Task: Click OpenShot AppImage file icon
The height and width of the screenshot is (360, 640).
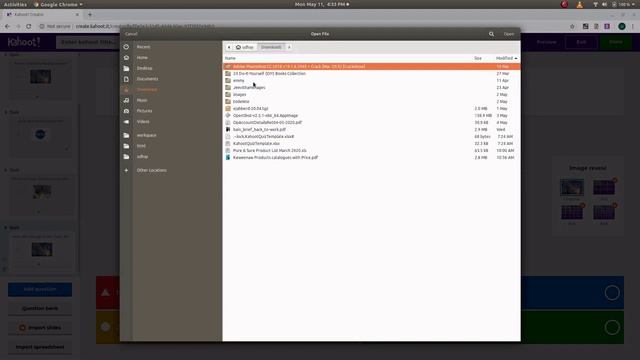Action: 228,116
